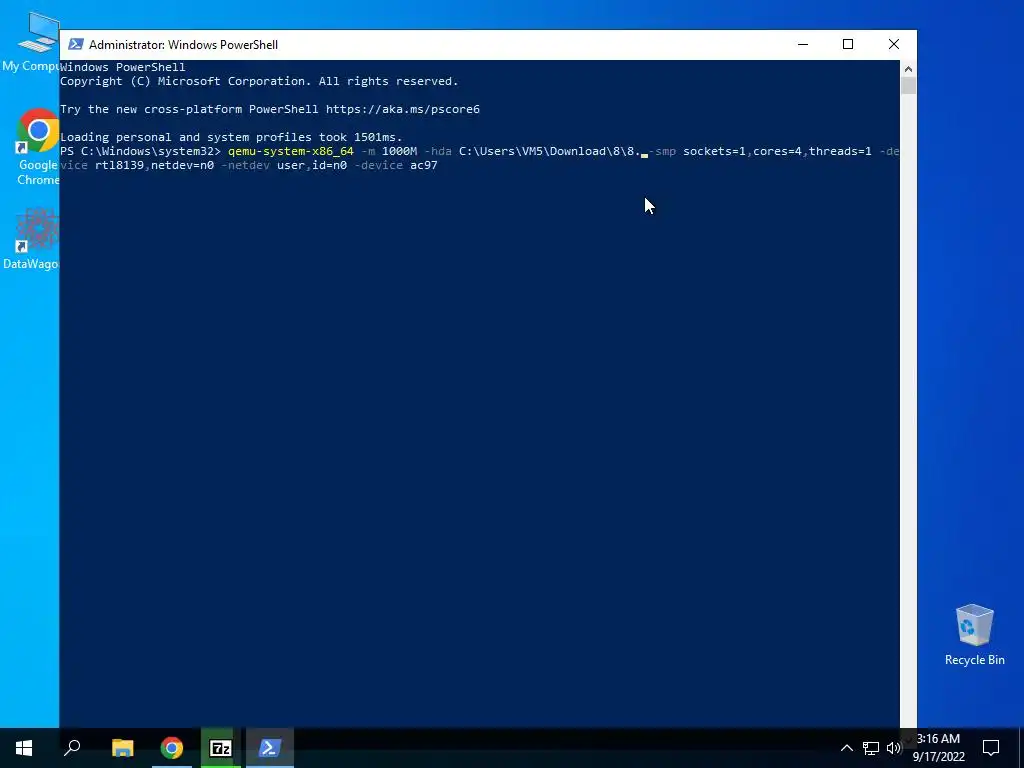Viewport: 1024px width, 768px height.
Task: Show hidden system tray icons
Action: click(846, 748)
